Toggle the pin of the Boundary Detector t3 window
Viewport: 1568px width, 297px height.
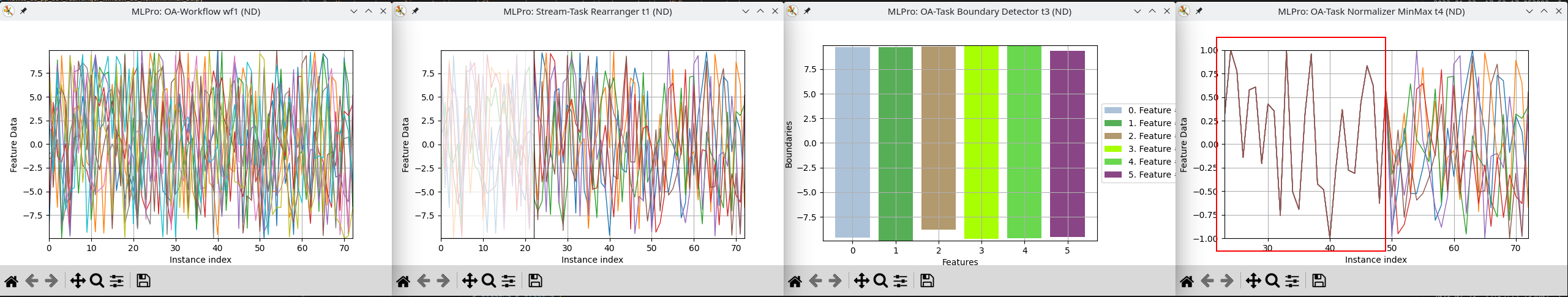[807, 11]
